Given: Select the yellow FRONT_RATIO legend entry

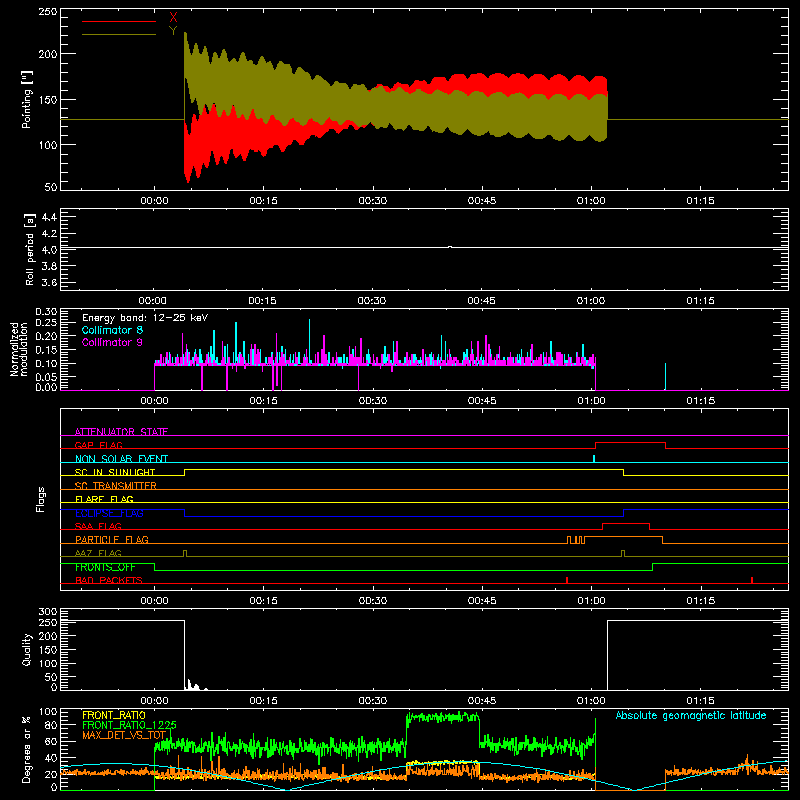Looking at the screenshot, I should tap(114, 715).
